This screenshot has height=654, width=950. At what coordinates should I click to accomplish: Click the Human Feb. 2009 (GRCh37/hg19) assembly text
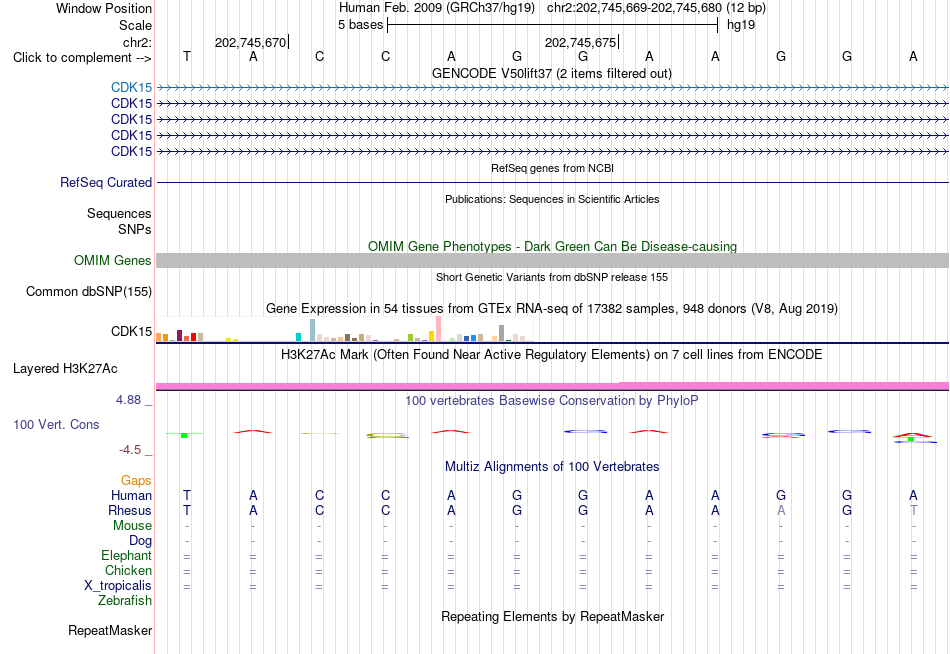(437, 8)
